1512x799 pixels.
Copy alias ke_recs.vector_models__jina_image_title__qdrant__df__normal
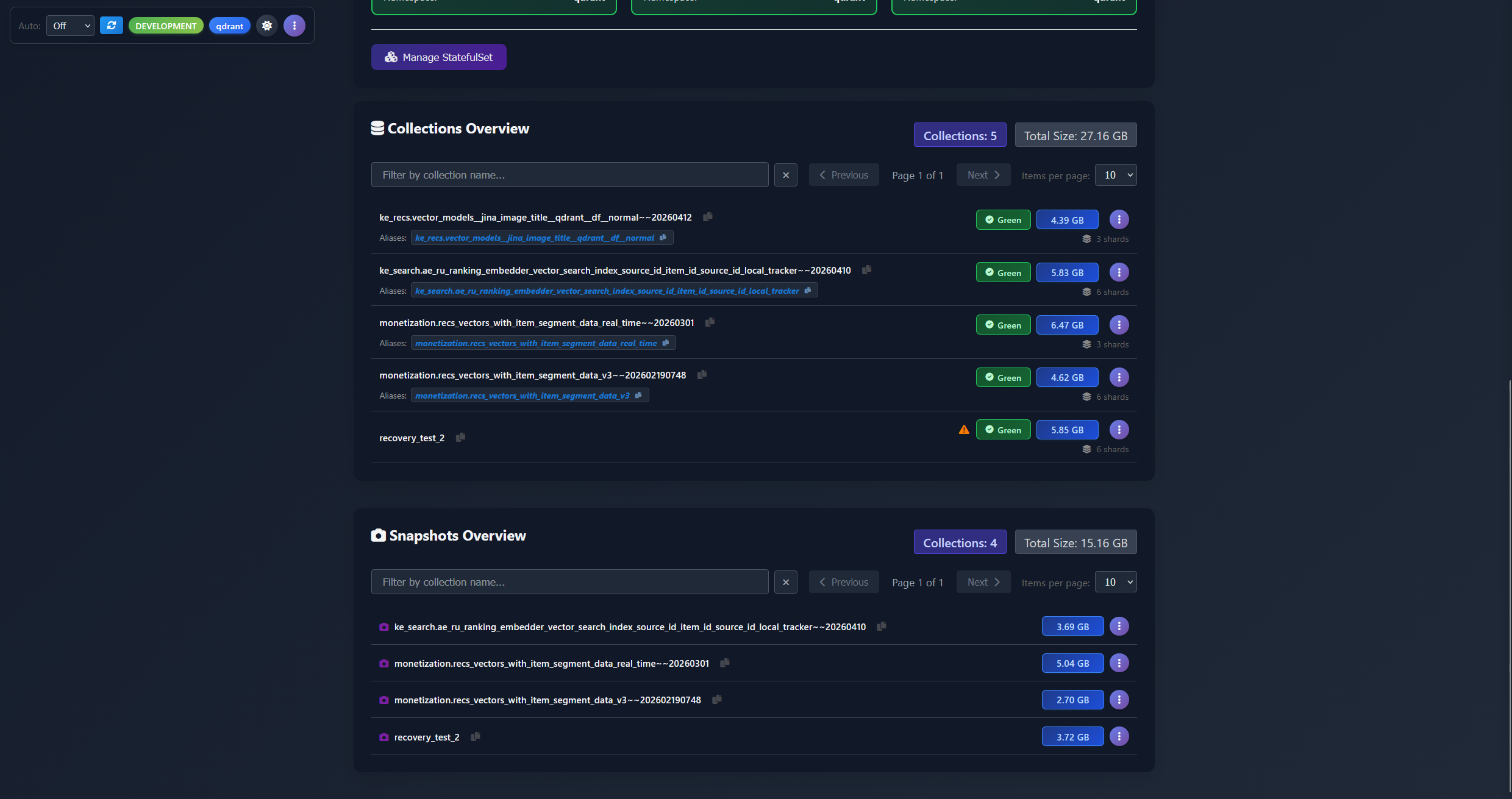point(663,238)
